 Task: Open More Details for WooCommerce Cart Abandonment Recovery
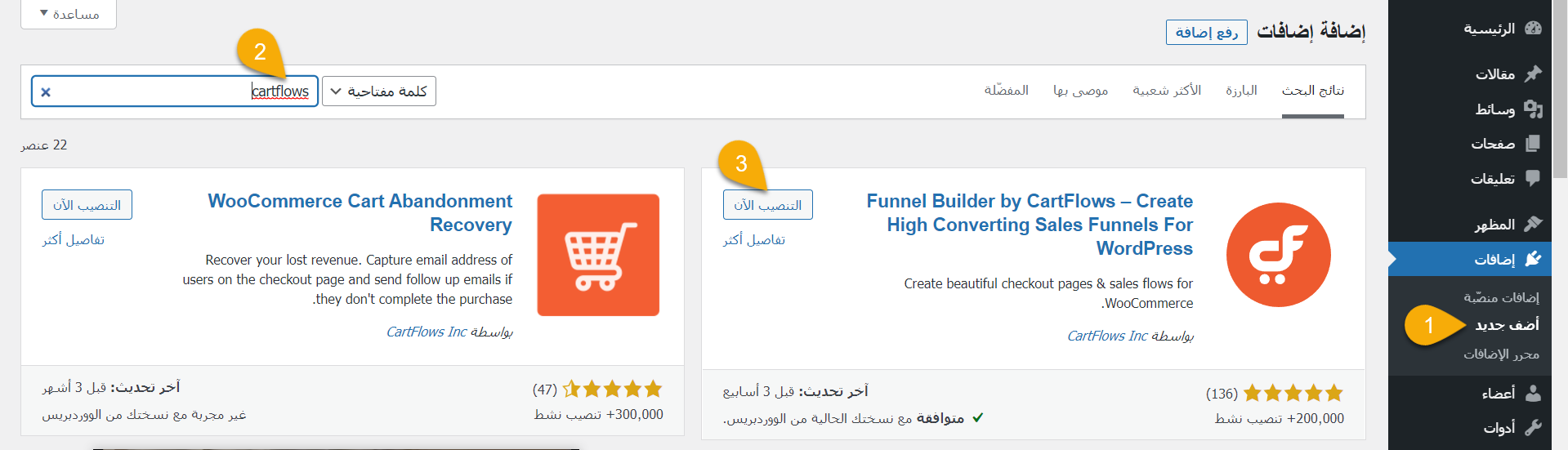pyautogui.click(x=74, y=240)
